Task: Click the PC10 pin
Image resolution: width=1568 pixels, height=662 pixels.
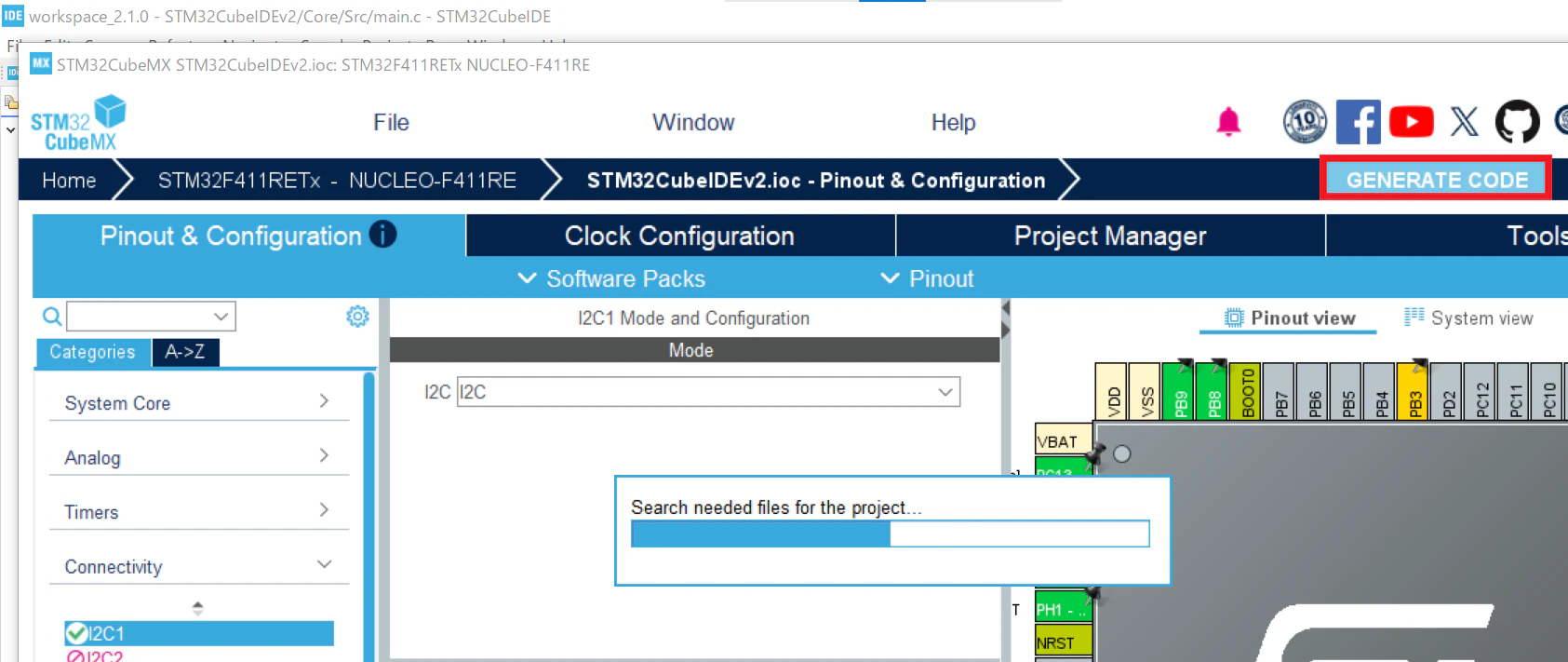Action: click(1548, 392)
